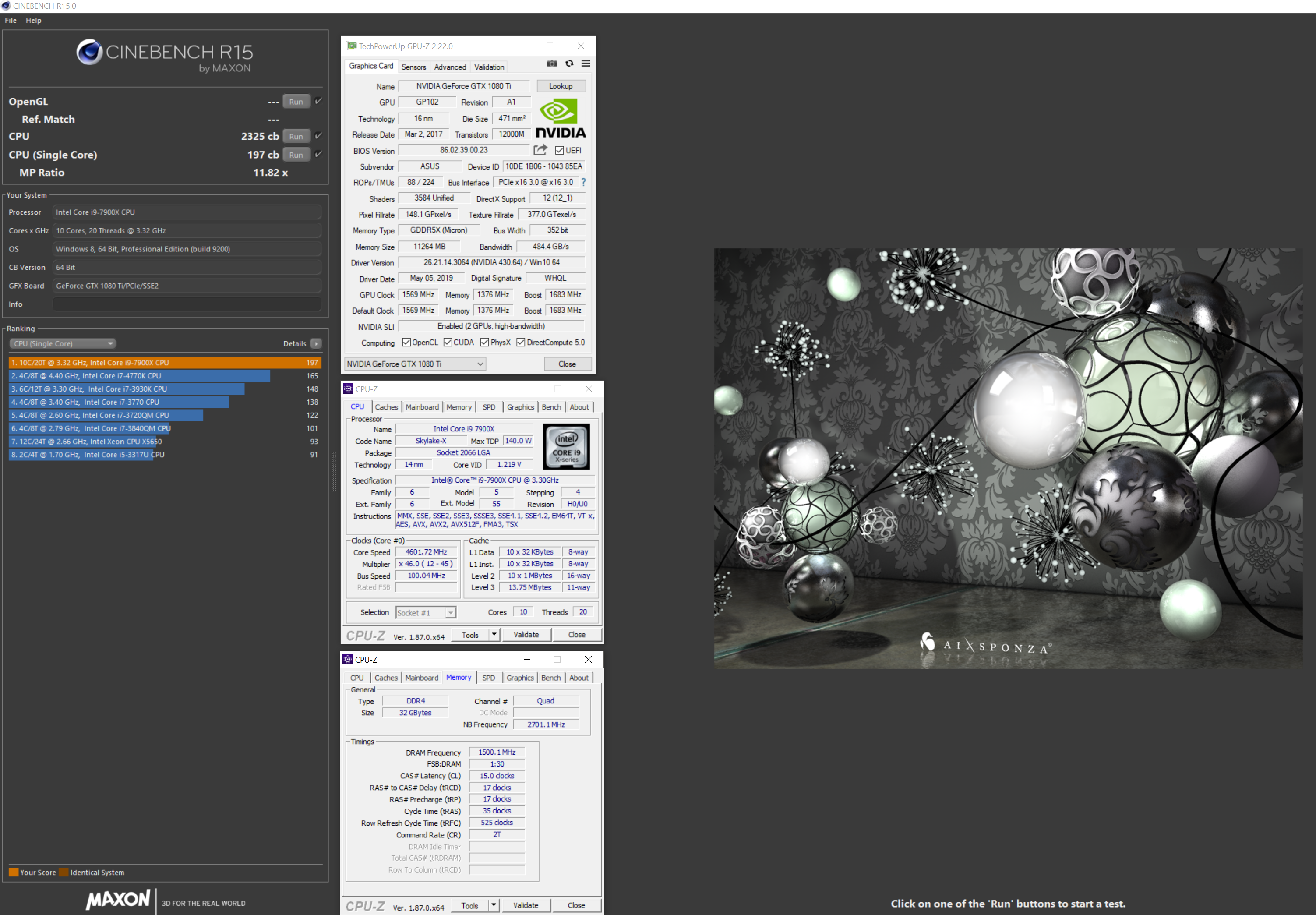Open Tools dropdown arrow in upper CPU-Z
The height and width of the screenshot is (915, 1316).
click(x=494, y=635)
